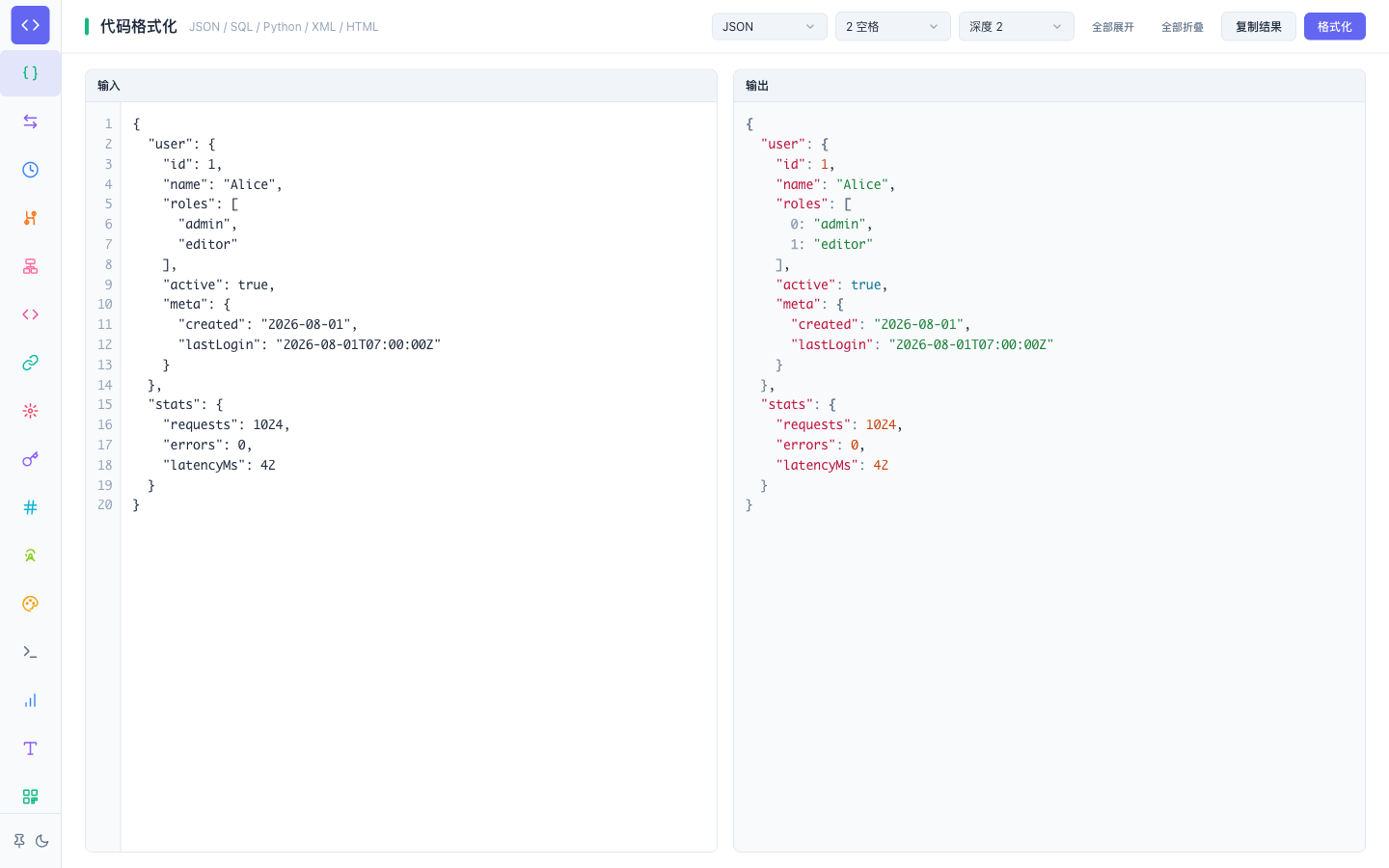The image size is (1389, 868).
Task: Open the blue bar chart tool
Action: coord(30,700)
